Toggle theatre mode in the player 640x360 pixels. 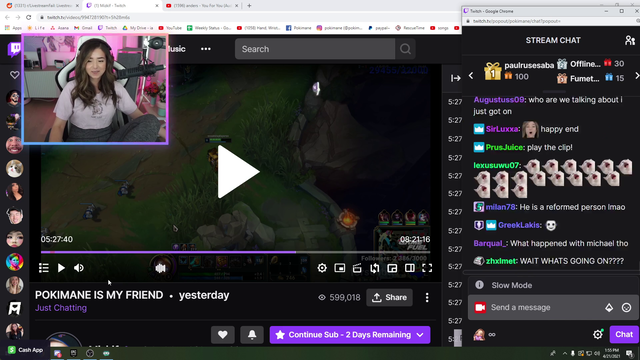point(409,268)
